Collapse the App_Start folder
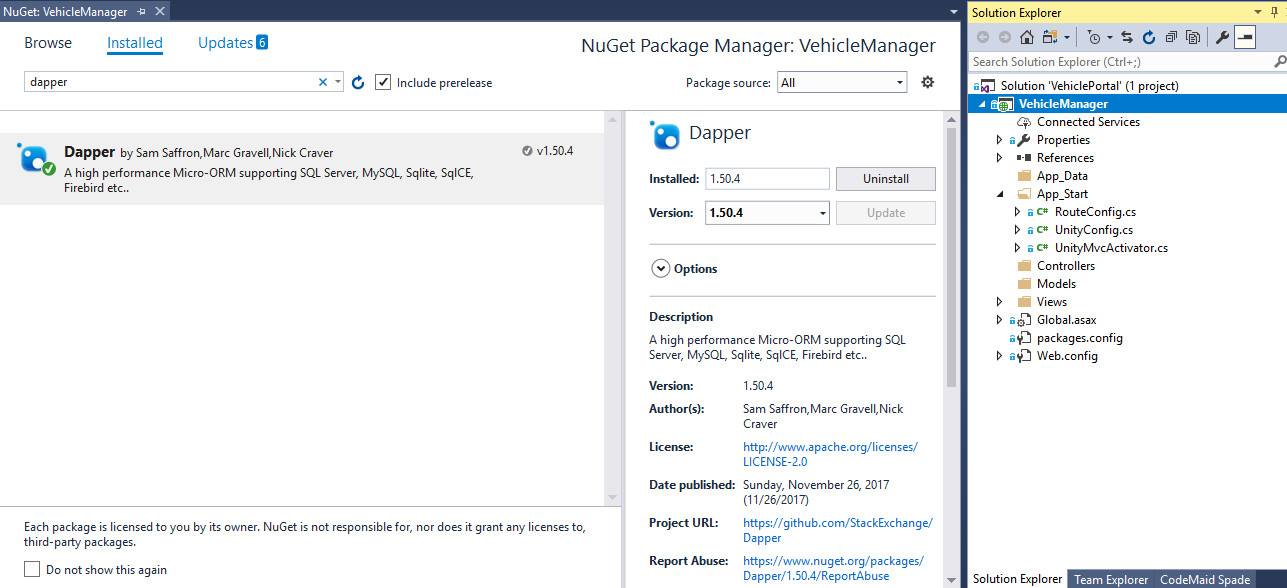Screen dimensions: 1287x588 tap(1000, 193)
